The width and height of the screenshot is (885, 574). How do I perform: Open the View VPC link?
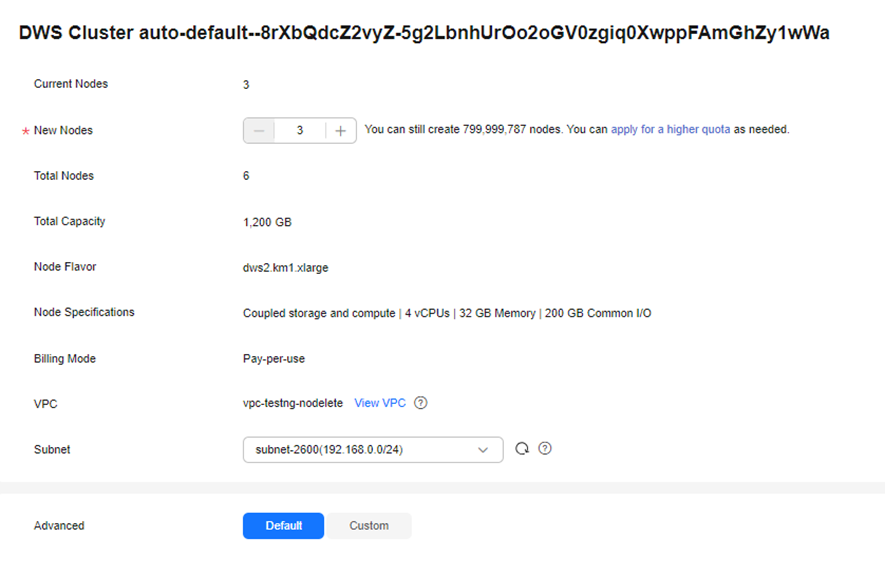pyautogui.click(x=380, y=403)
